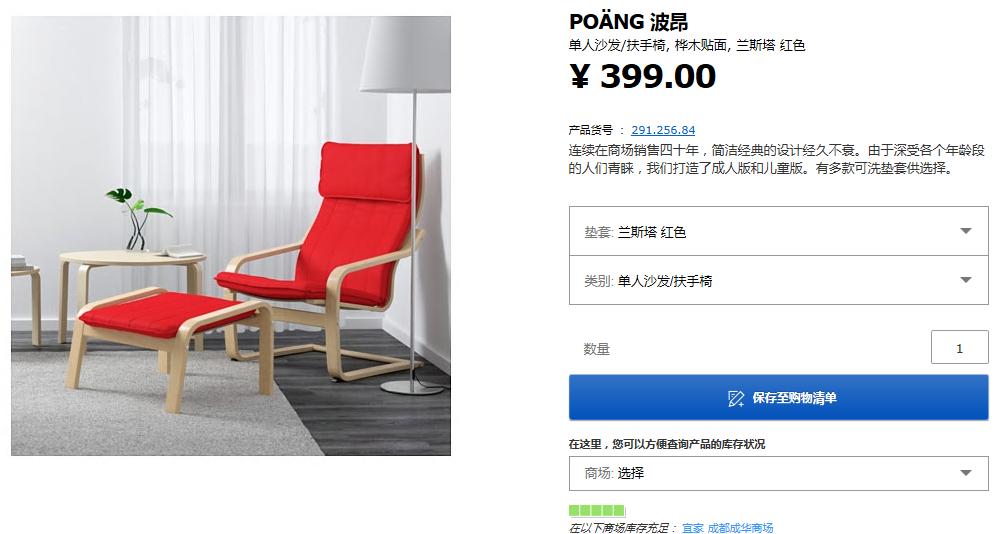Open the 垫套 兰斯塔 红色 cushion cover dropdown
The height and width of the screenshot is (534, 999).
(x=779, y=231)
